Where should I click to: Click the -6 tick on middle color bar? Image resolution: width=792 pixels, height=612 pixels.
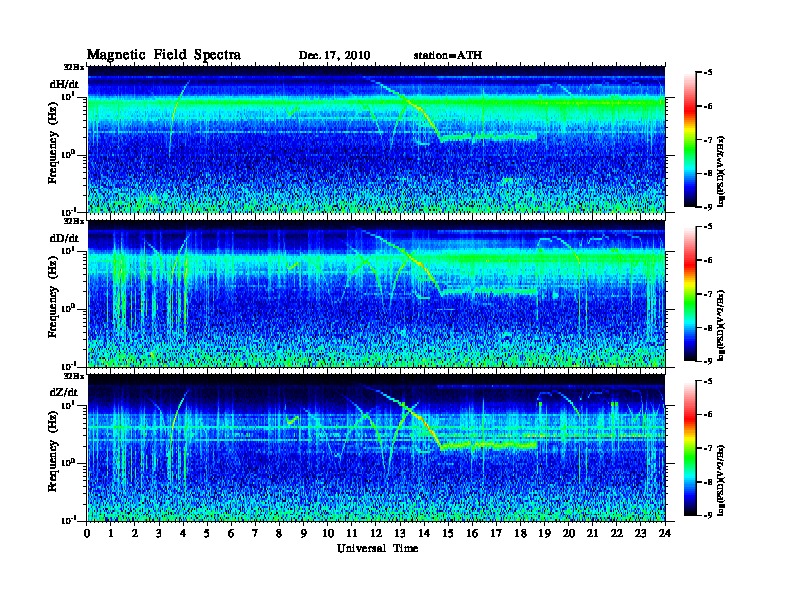click(x=708, y=260)
